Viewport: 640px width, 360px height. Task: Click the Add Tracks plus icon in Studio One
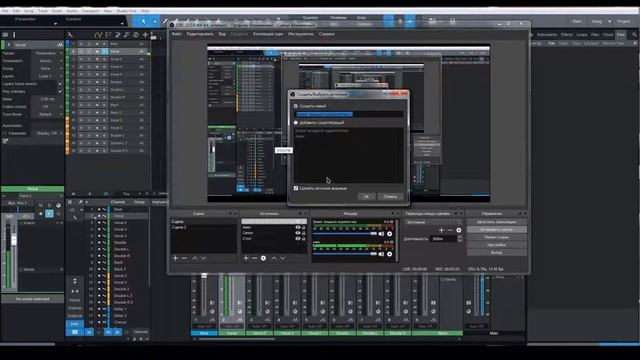[x=145, y=35]
